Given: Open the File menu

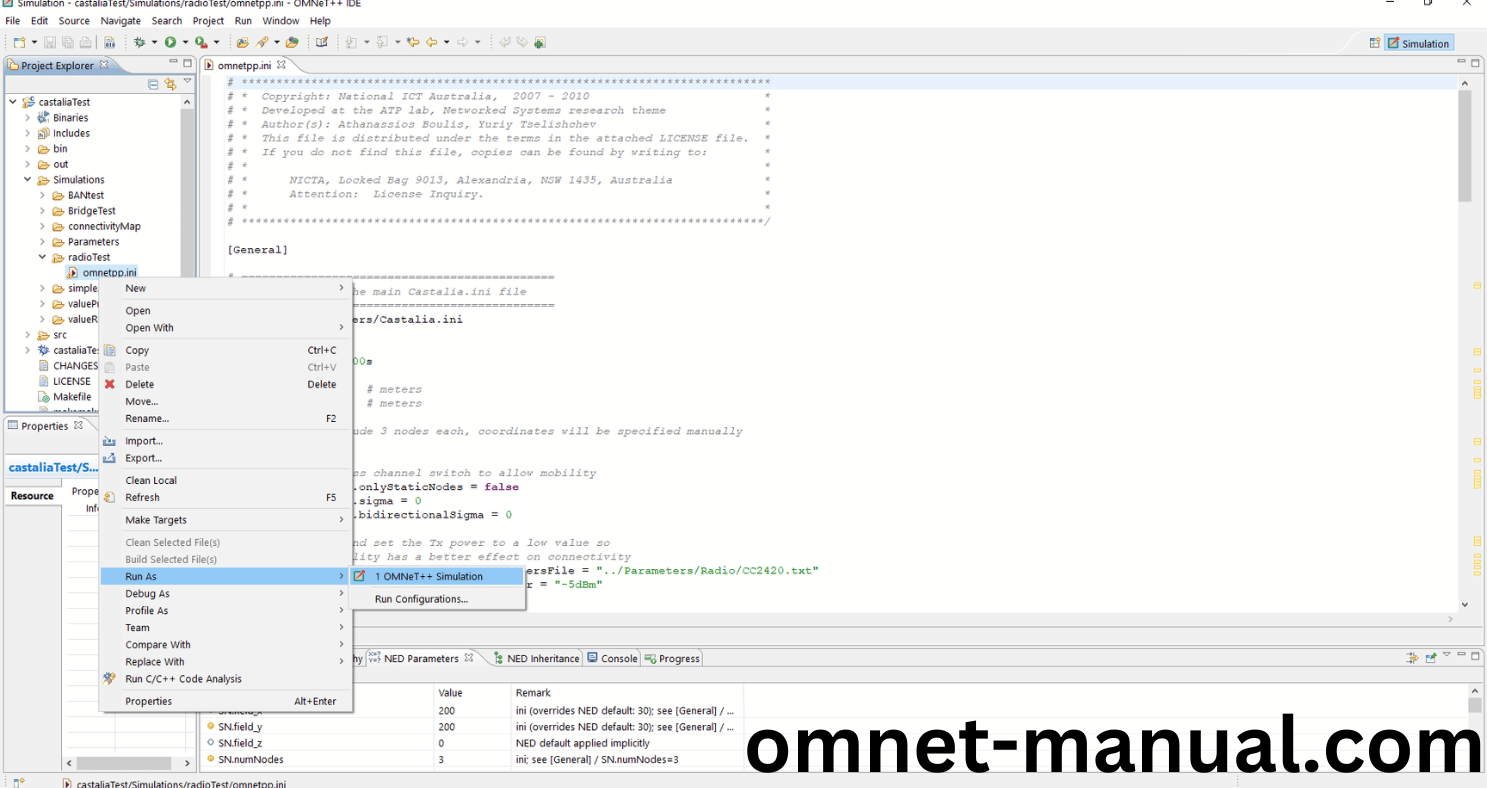Looking at the screenshot, I should click(x=13, y=20).
